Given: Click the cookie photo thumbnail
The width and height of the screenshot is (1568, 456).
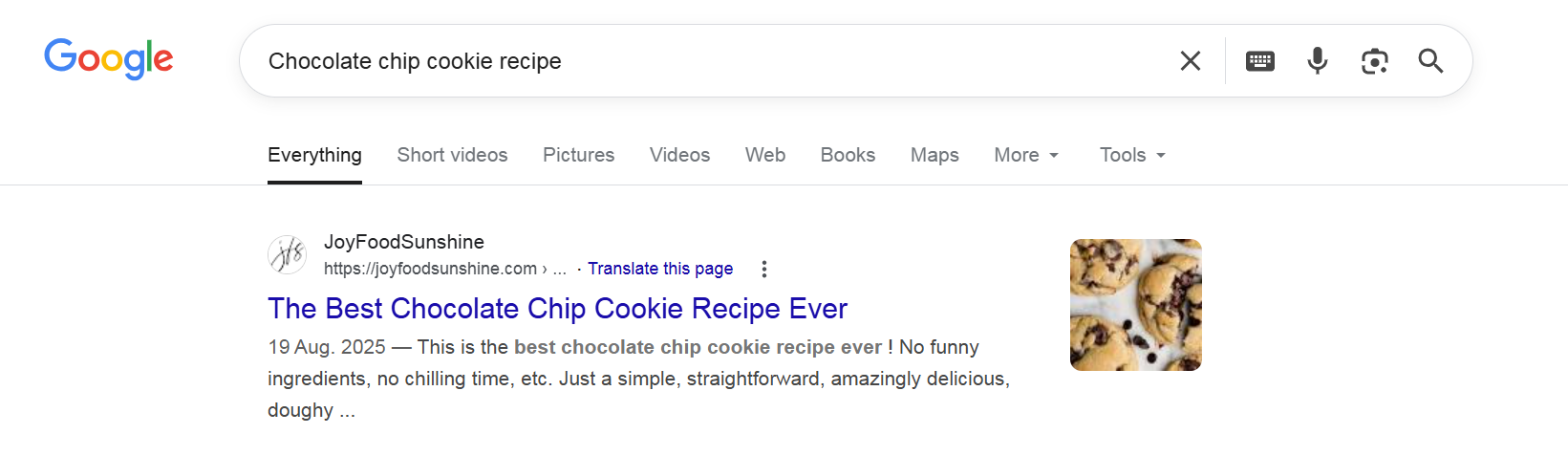Looking at the screenshot, I should tap(1135, 305).
